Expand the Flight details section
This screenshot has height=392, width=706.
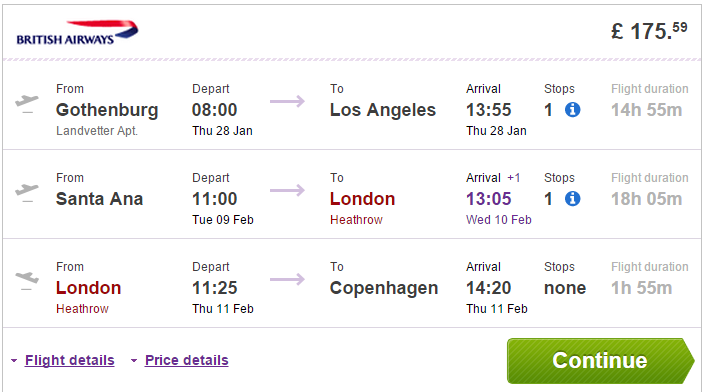click(x=69, y=360)
